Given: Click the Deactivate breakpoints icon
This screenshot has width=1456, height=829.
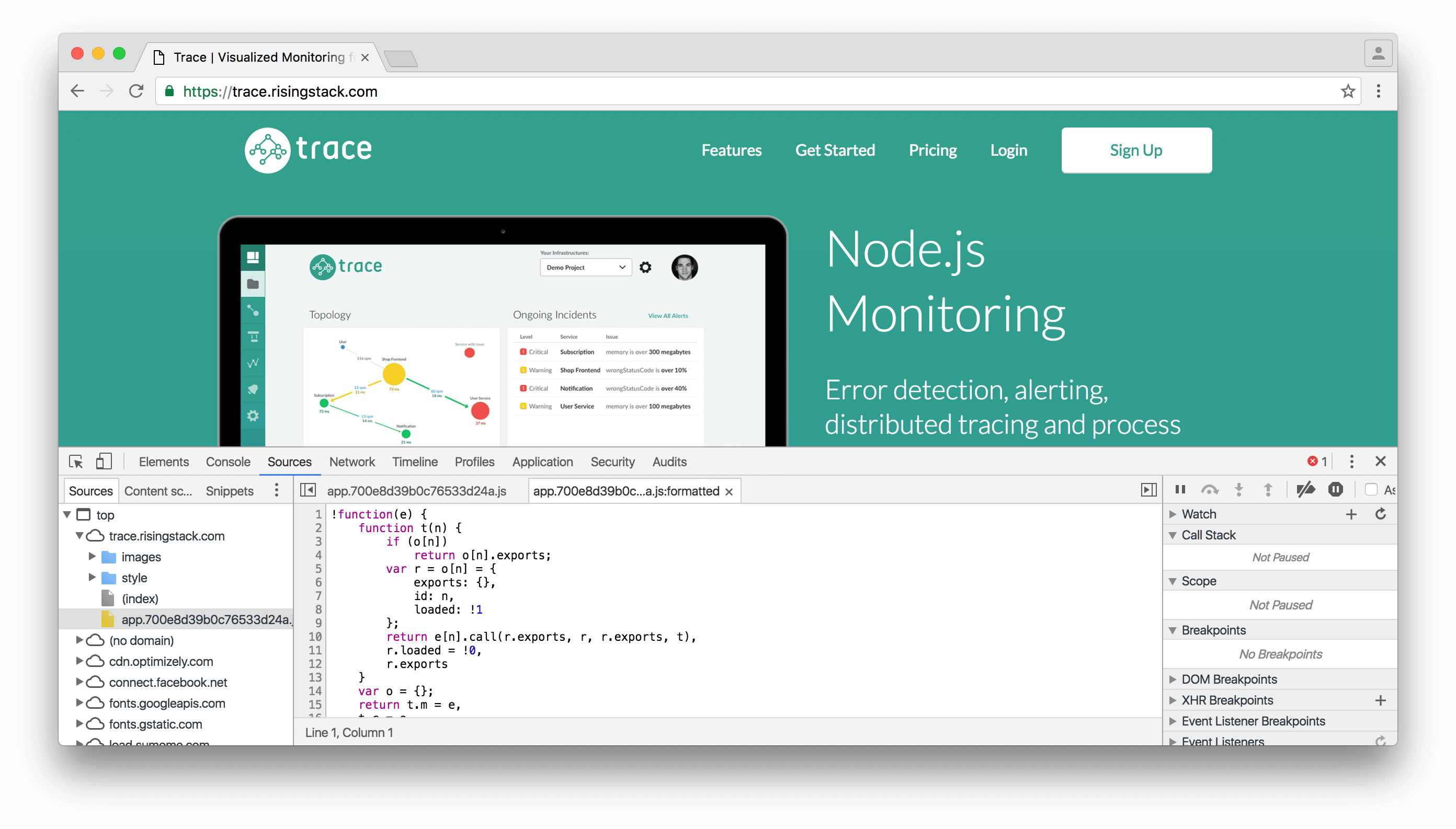Looking at the screenshot, I should (1305, 489).
